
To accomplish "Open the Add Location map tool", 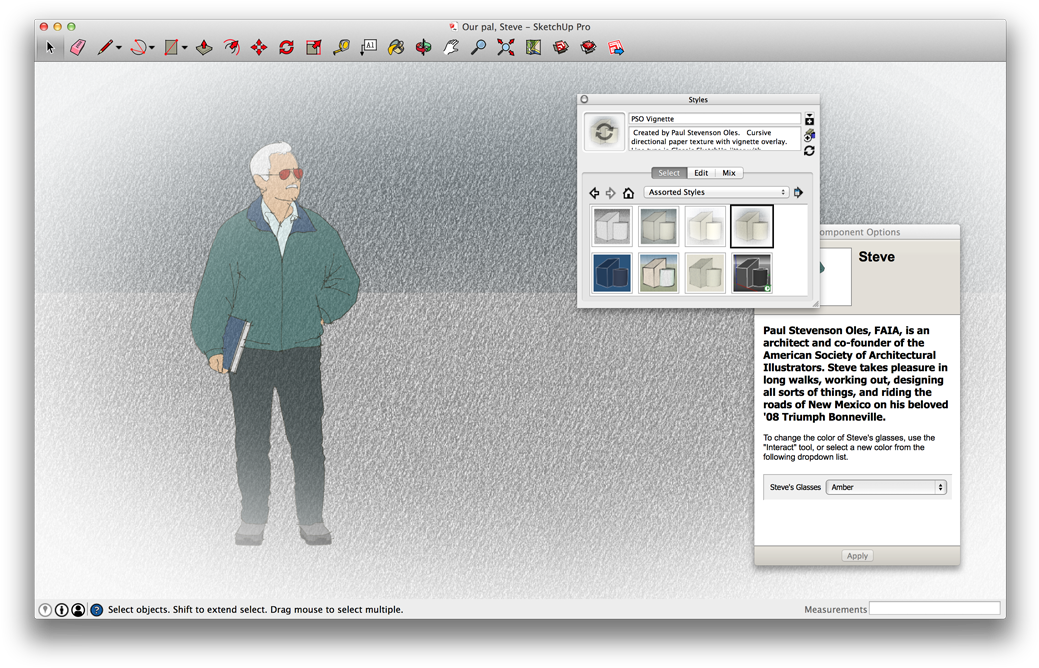I will pyautogui.click(x=533, y=48).
